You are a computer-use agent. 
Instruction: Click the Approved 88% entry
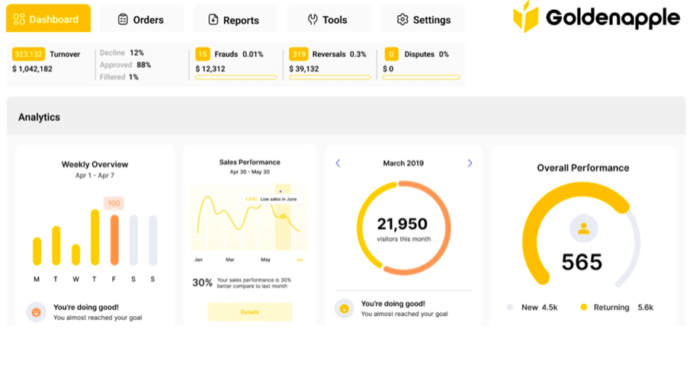coord(125,65)
